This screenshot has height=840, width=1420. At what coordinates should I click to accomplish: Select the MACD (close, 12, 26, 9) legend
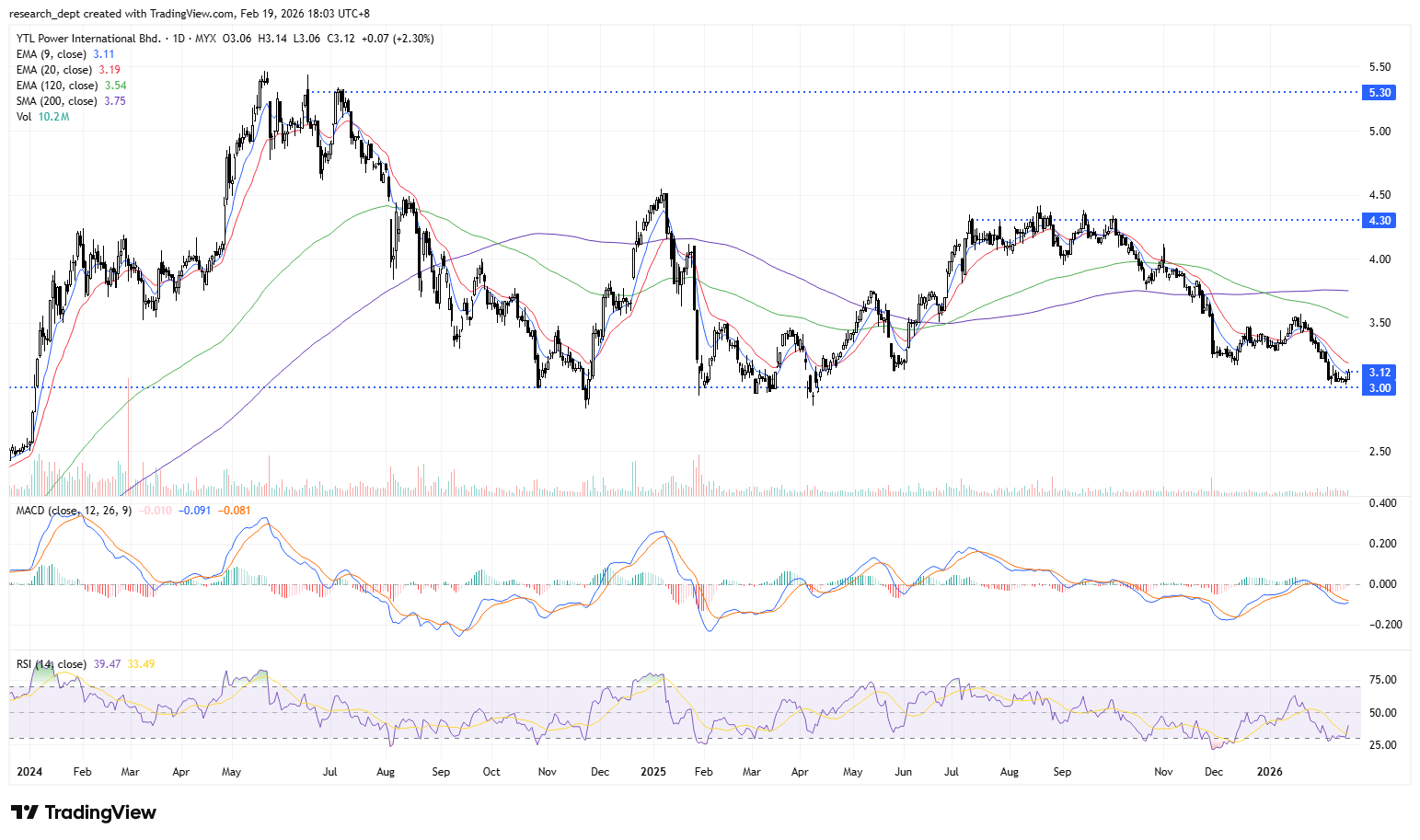point(74,511)
